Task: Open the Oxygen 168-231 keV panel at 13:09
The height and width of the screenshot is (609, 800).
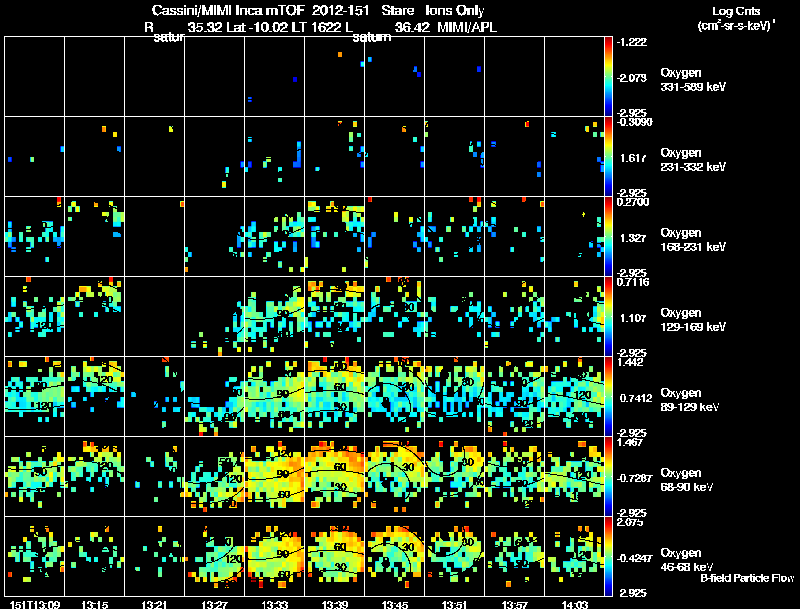Action: (x=35, y=236)
